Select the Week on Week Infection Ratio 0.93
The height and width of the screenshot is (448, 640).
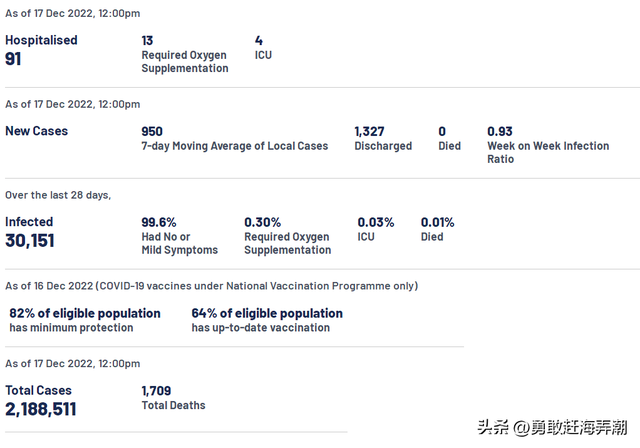(x=500, y=131)
